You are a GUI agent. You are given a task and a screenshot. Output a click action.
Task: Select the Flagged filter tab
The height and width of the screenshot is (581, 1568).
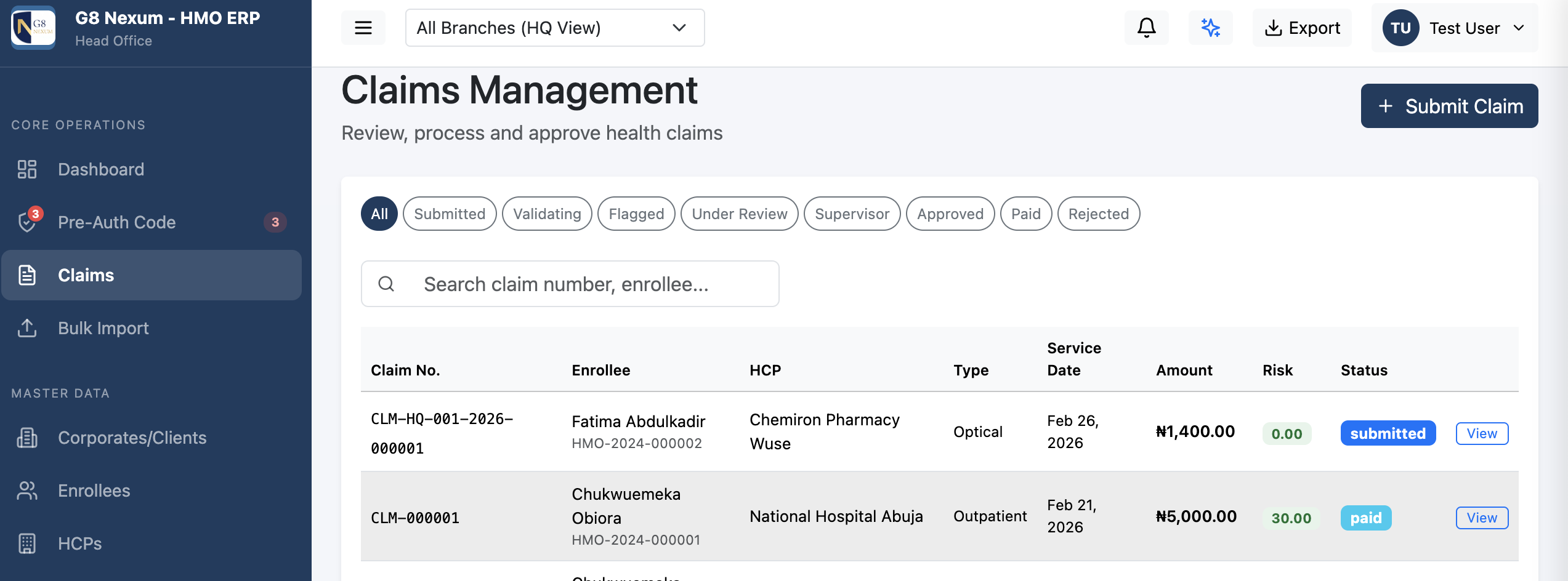click(636, 214)
